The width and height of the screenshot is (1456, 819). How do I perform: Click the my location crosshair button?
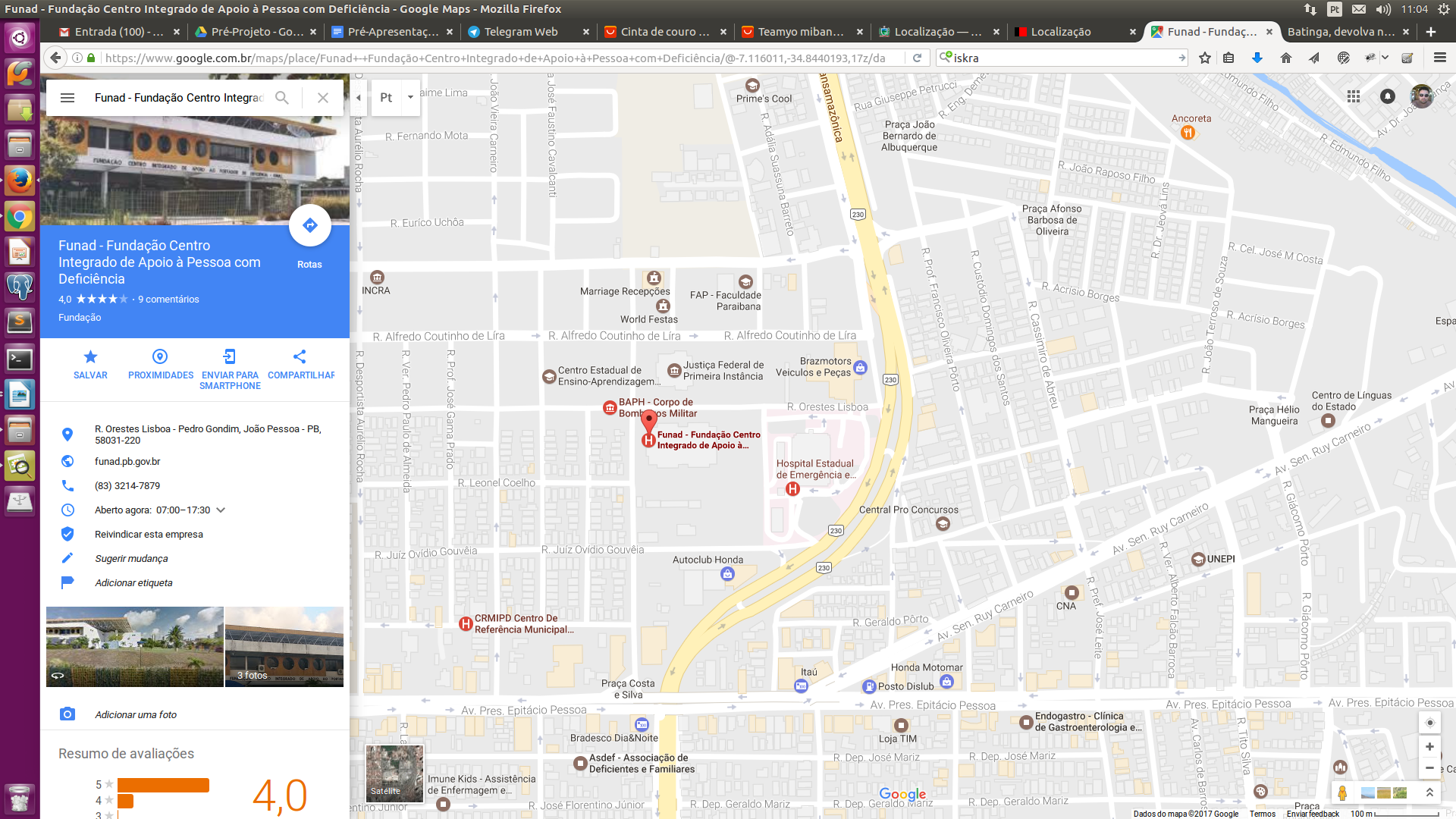tap(1429, 722)
